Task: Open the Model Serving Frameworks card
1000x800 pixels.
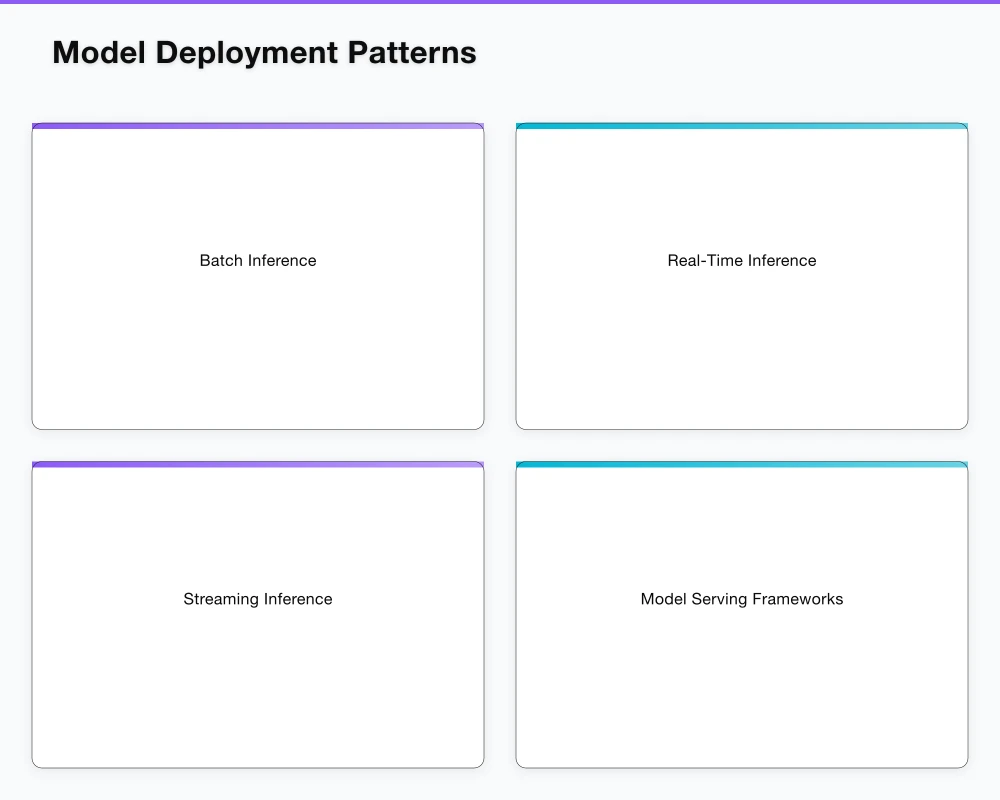Action: click(x=741, y=614)
